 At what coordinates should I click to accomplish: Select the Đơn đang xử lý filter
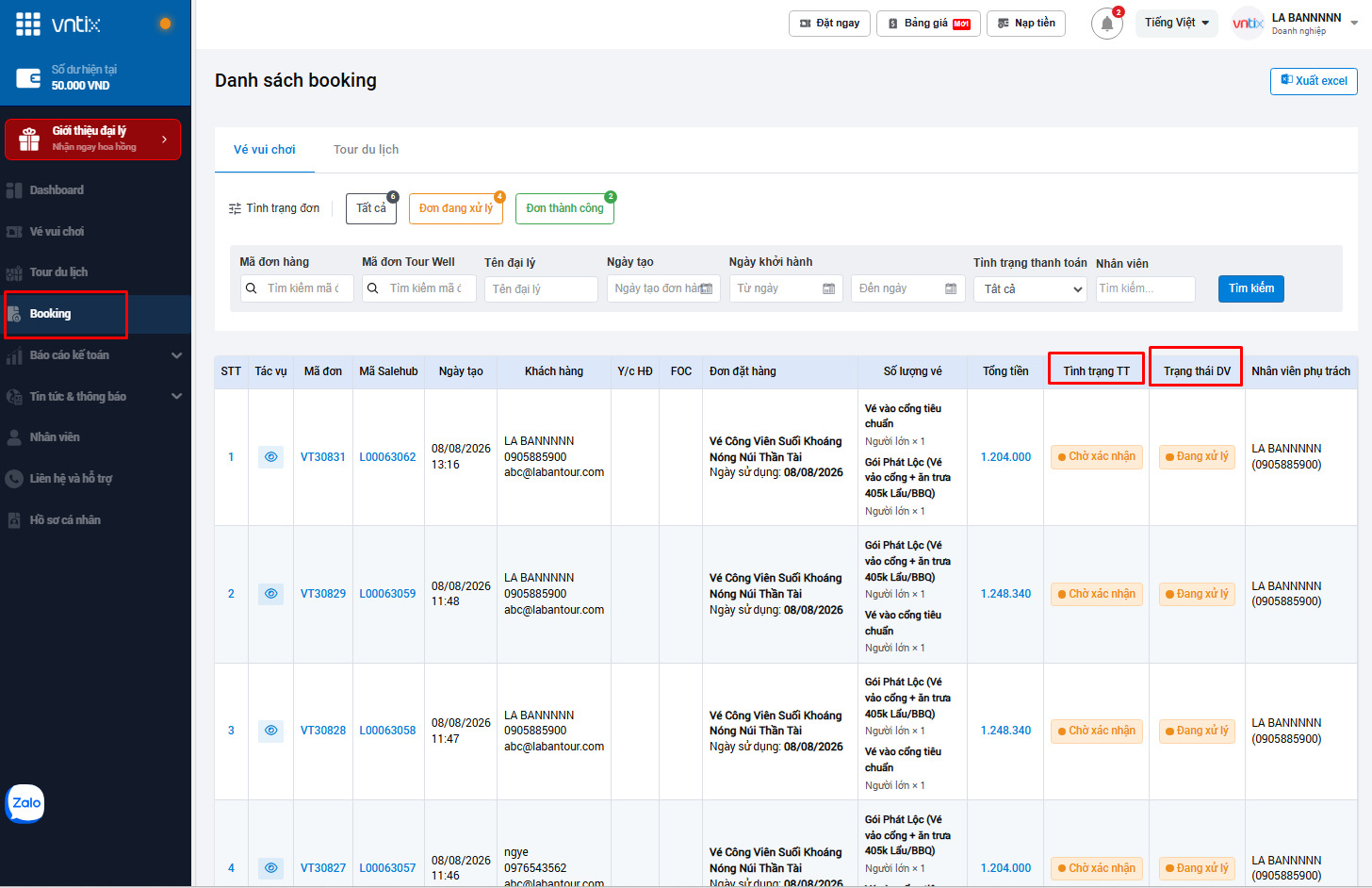tap(456, 208)
